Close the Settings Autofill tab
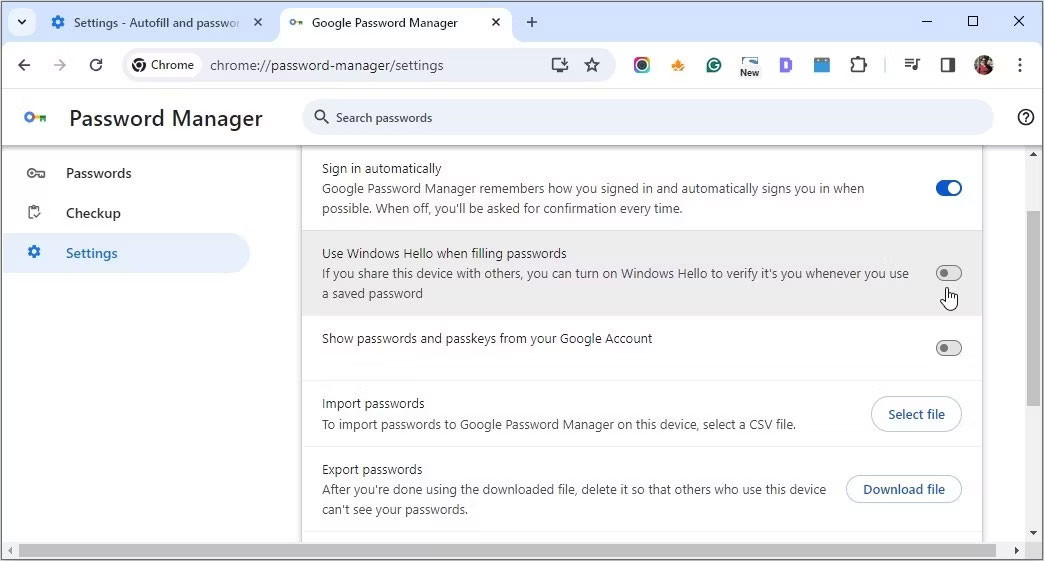The width and height of the screenshot is (1044, 561). pyautogui.click(x=258, y=23)
